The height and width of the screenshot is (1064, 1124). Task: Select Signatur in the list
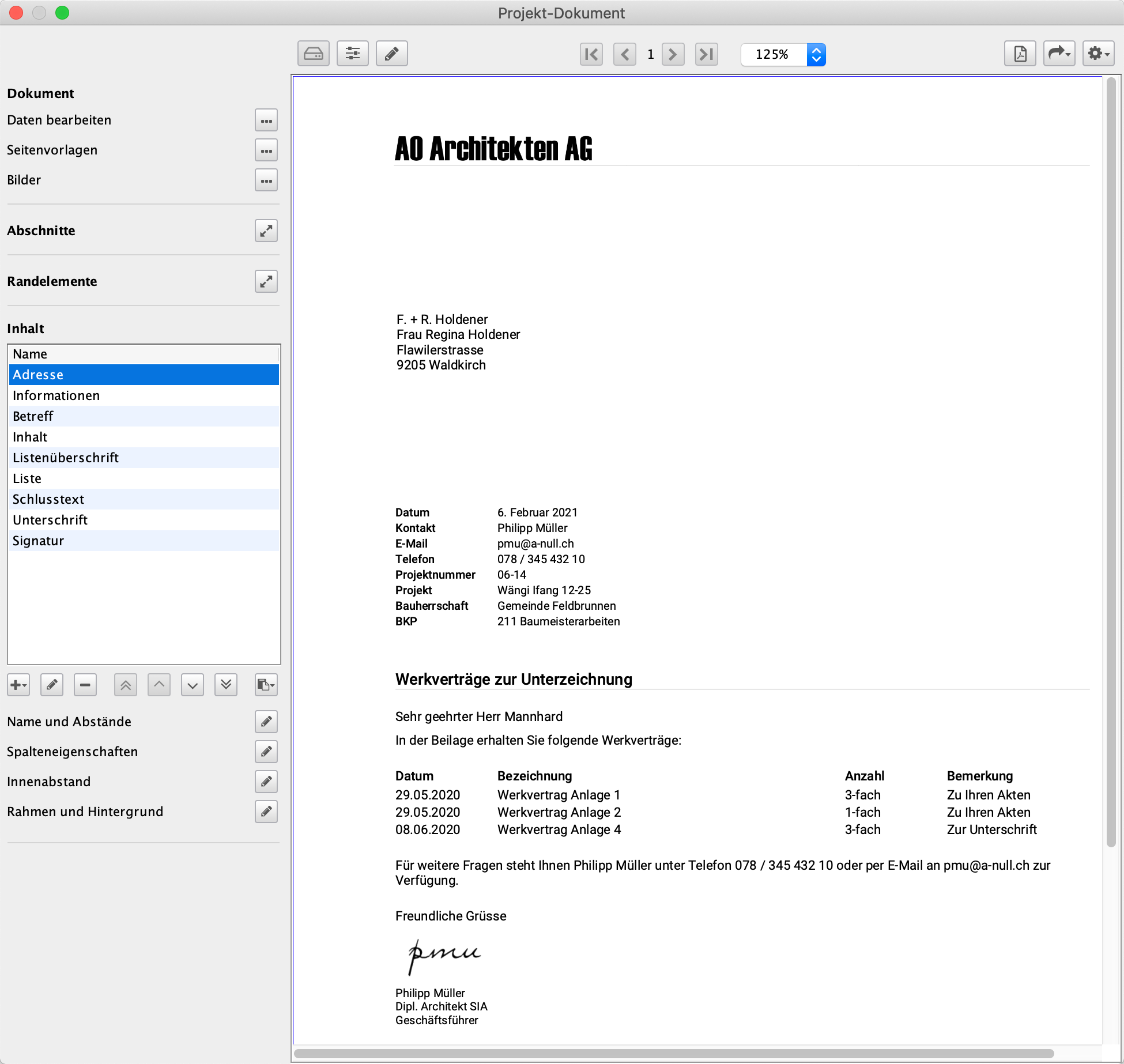(144, 541)
